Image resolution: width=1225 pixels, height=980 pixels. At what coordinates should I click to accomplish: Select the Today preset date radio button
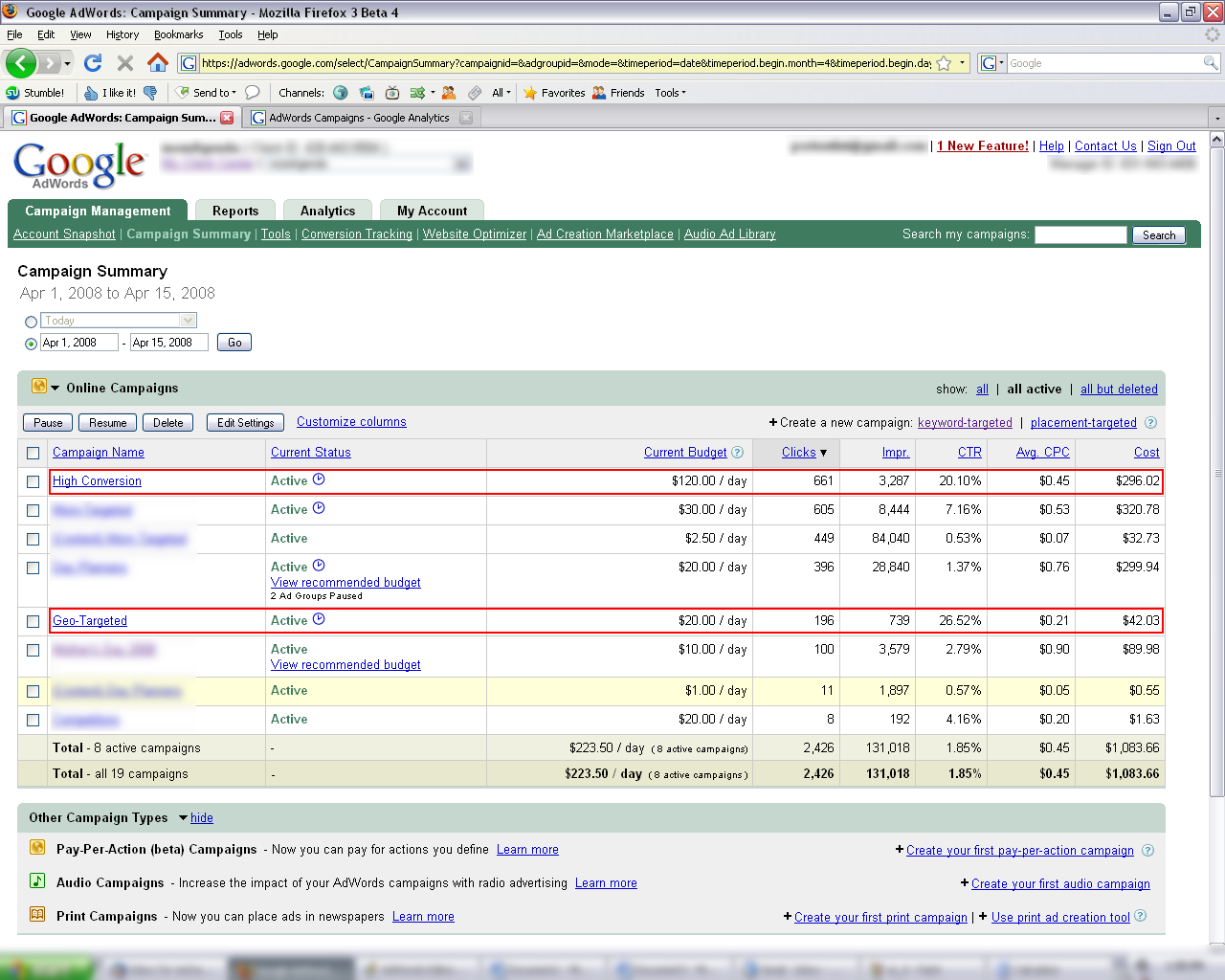32,322
